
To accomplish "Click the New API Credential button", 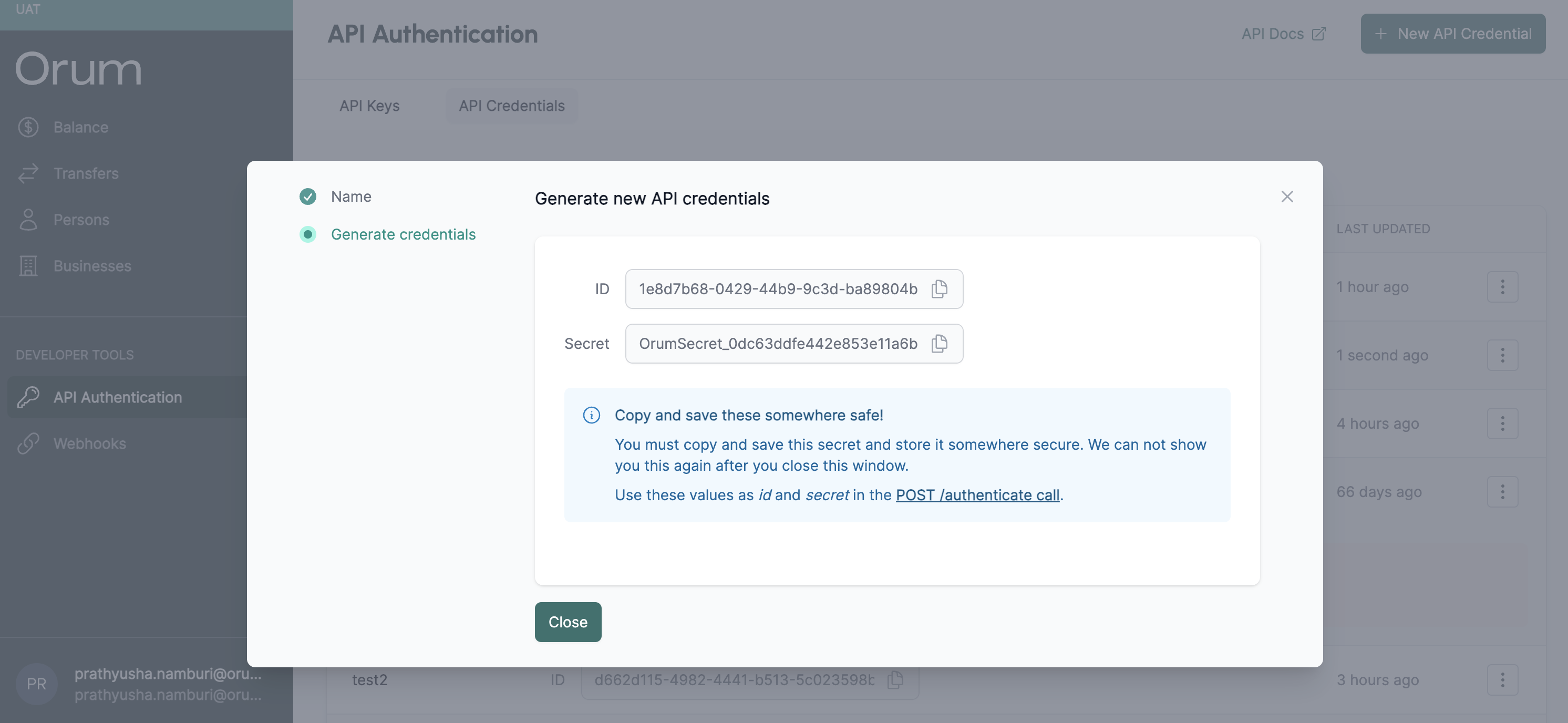I will tap(1452, 34).
